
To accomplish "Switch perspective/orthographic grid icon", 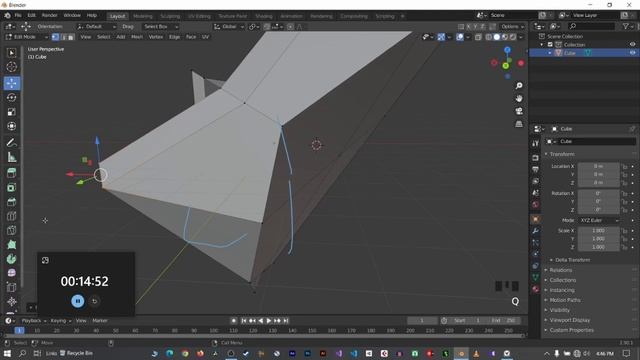I will (x=519, y=124).
